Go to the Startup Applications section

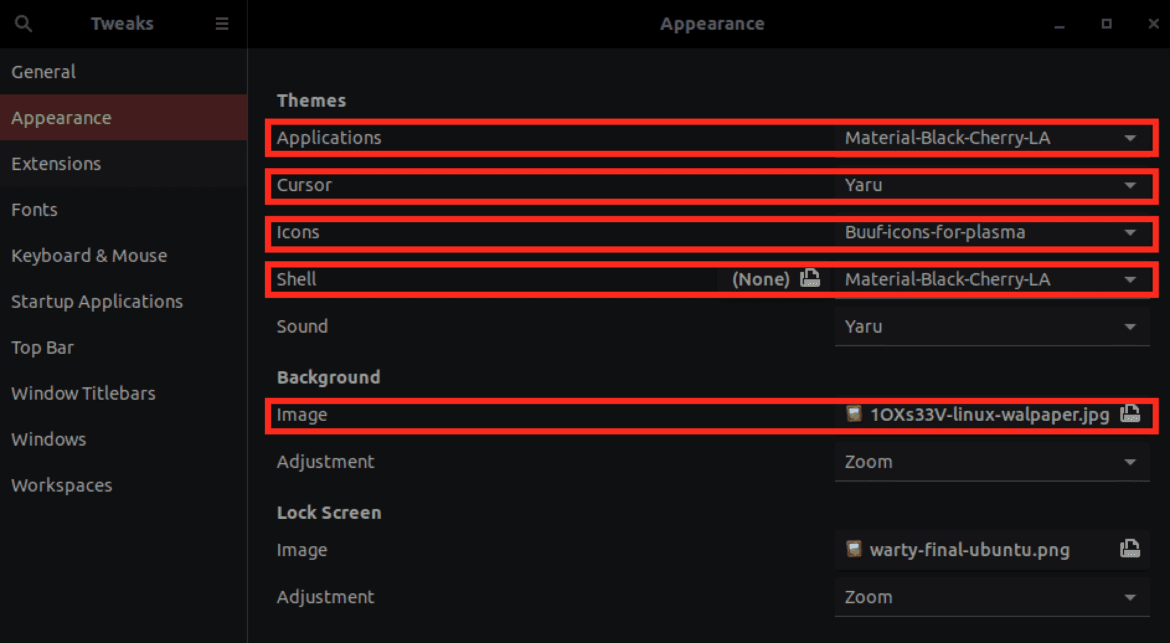(97, 301)
